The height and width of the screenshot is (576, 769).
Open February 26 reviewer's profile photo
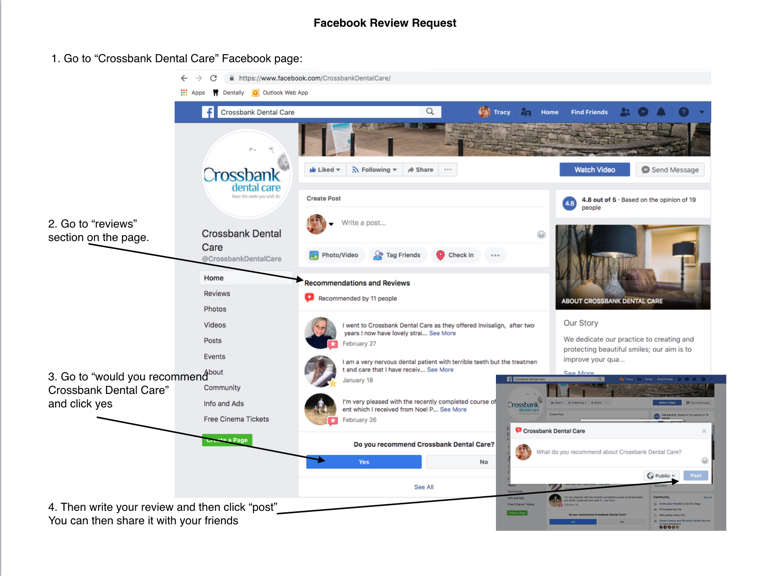point(320,409)
